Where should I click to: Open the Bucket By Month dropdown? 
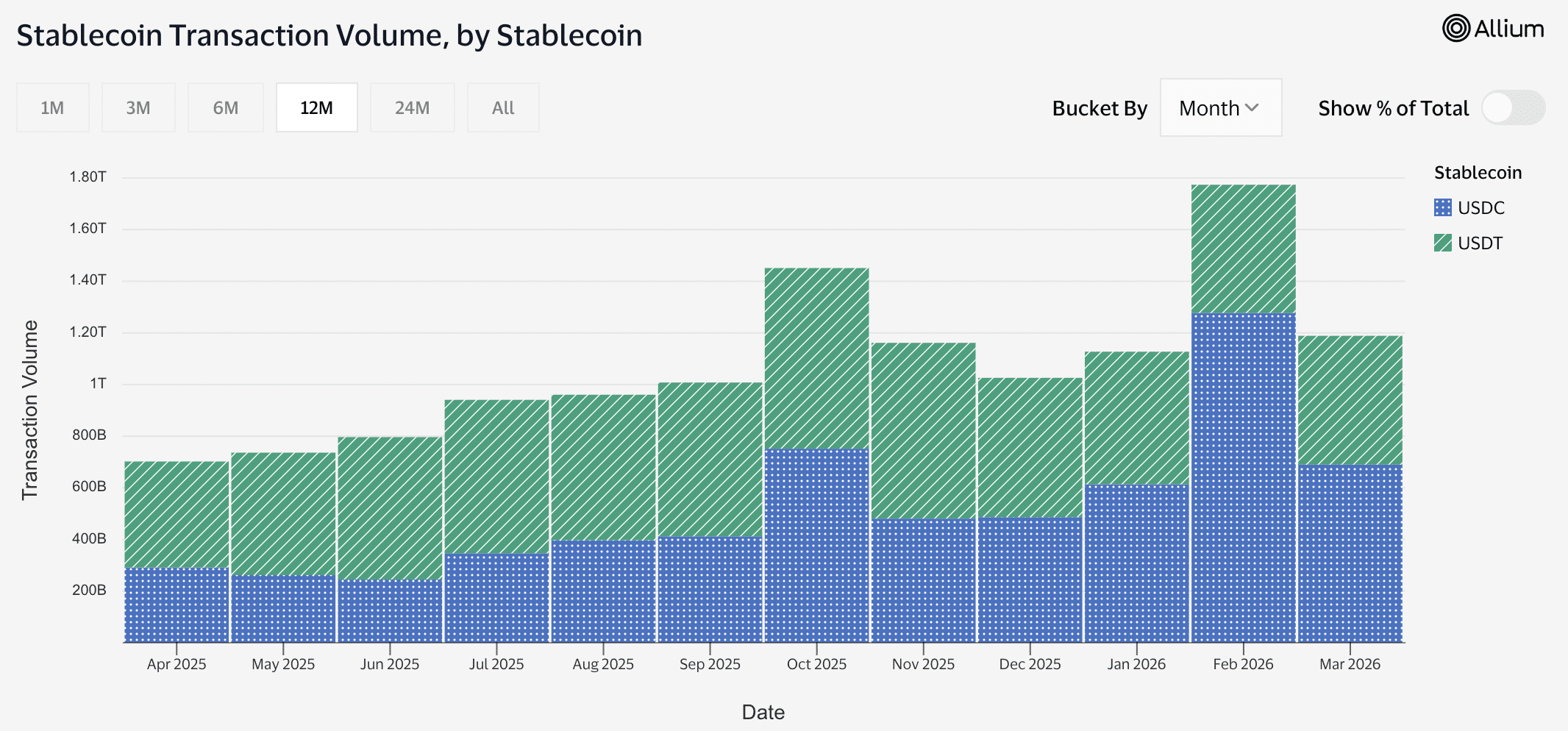(1220, 108)
